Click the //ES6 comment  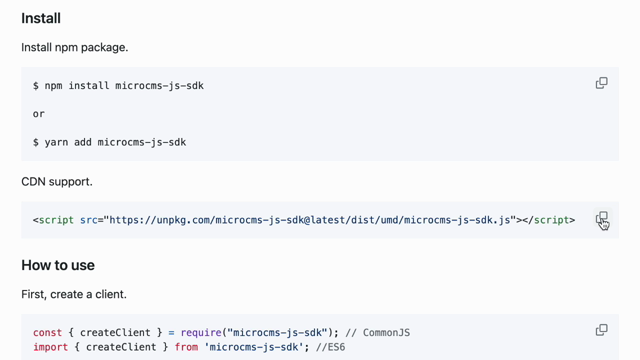coord(330,347)
